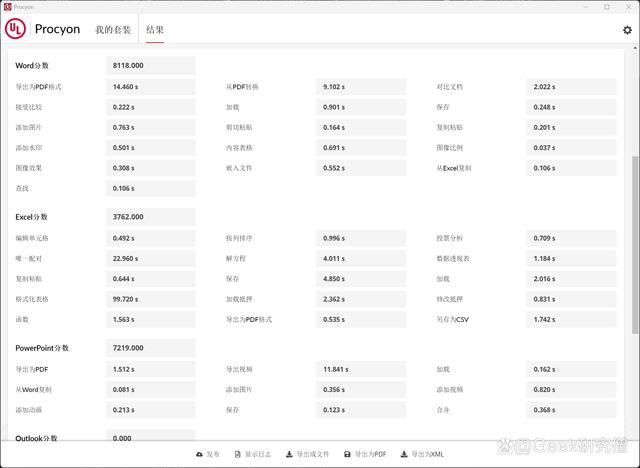Click the 显示日志 log document icon

[237, 454]
